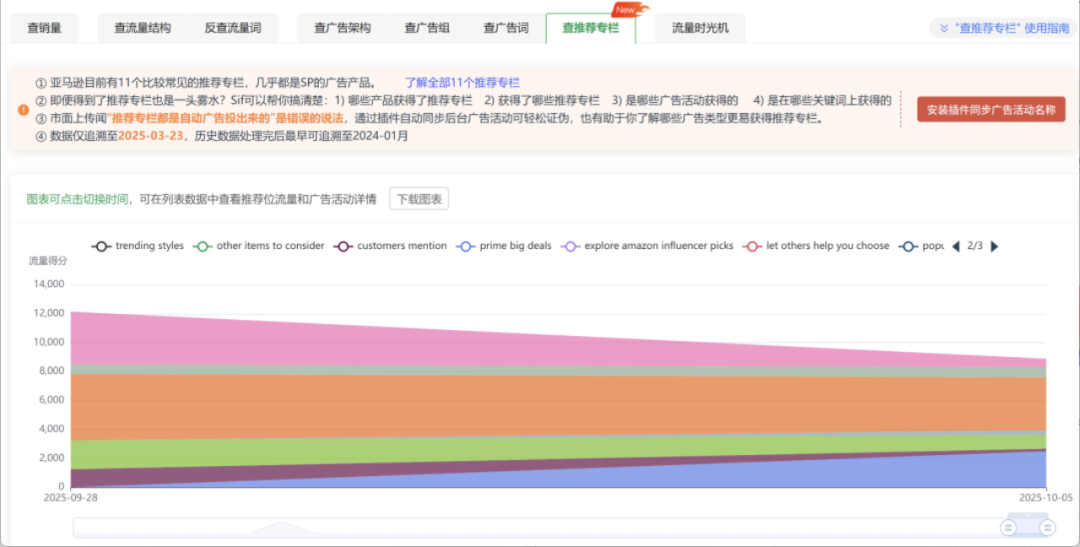Select the 查推荐专栏 tab
The image size is (1080, 547).
[591, 28]
